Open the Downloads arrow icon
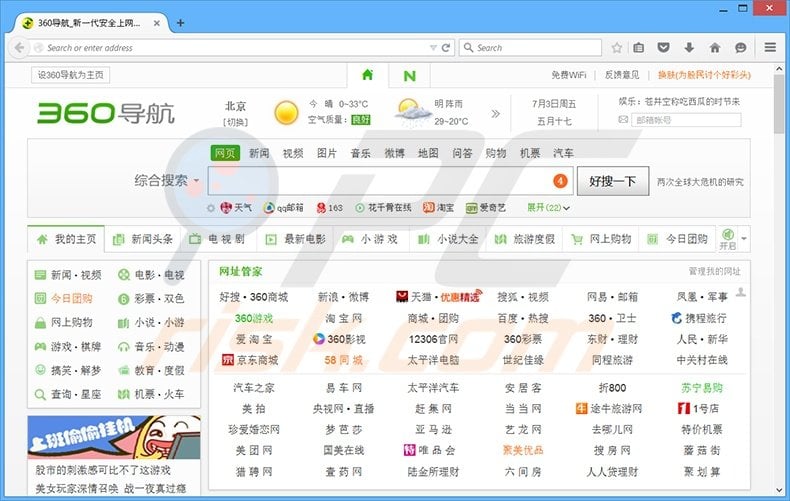Screen dimensions: 790x501 pyautogui.click(x=689, y=48)
